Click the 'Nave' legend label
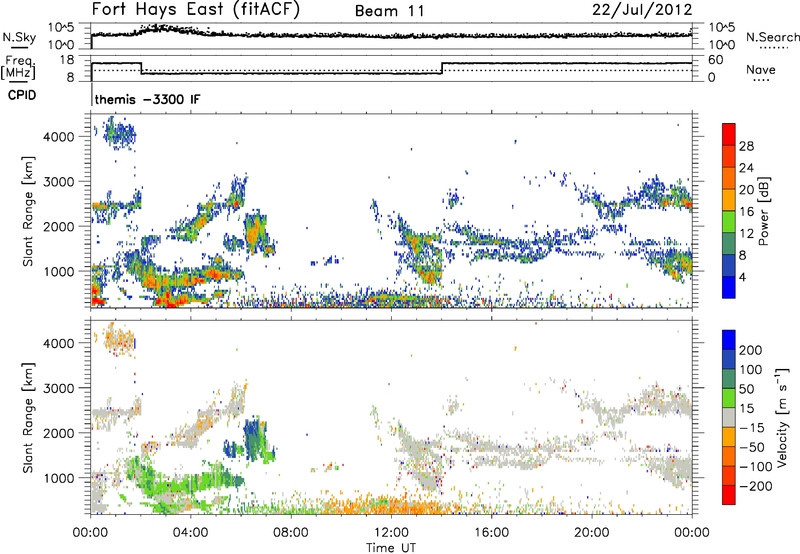The height and width of the screenshot is (554, 800). coord(761,69)
